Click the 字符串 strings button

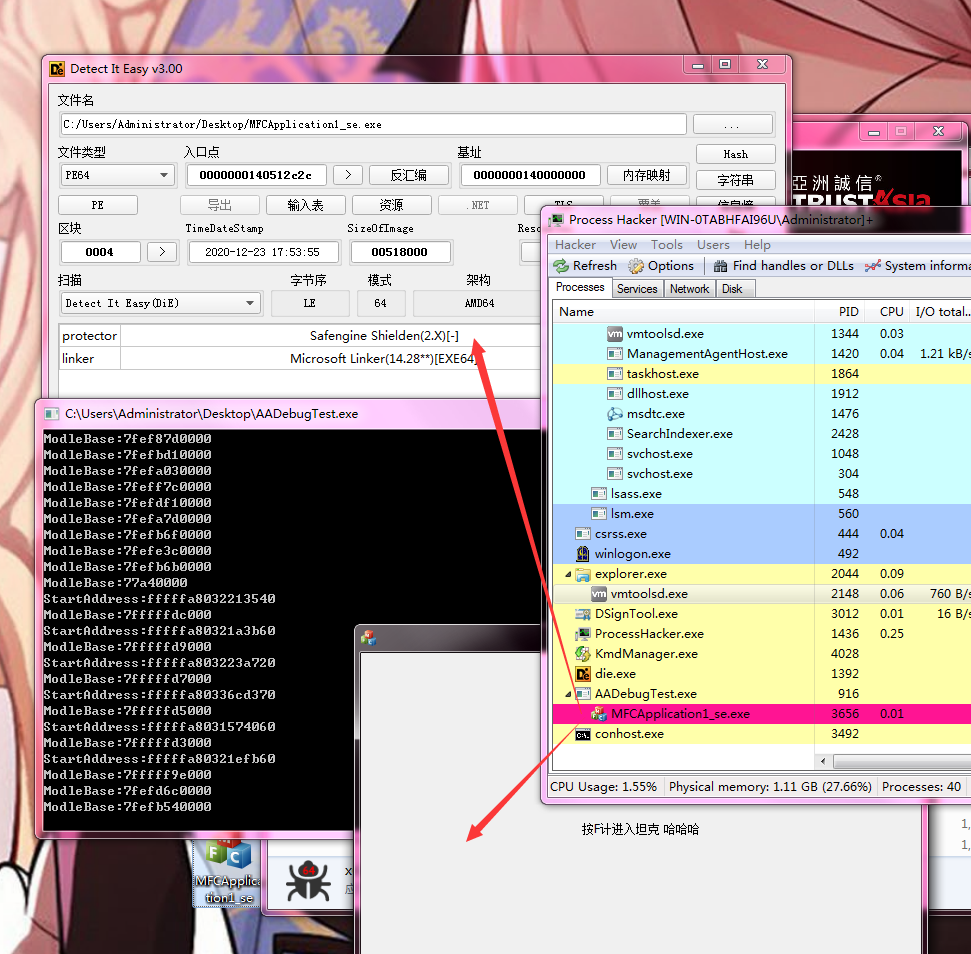pyautogui.click(x=736, y=180)
